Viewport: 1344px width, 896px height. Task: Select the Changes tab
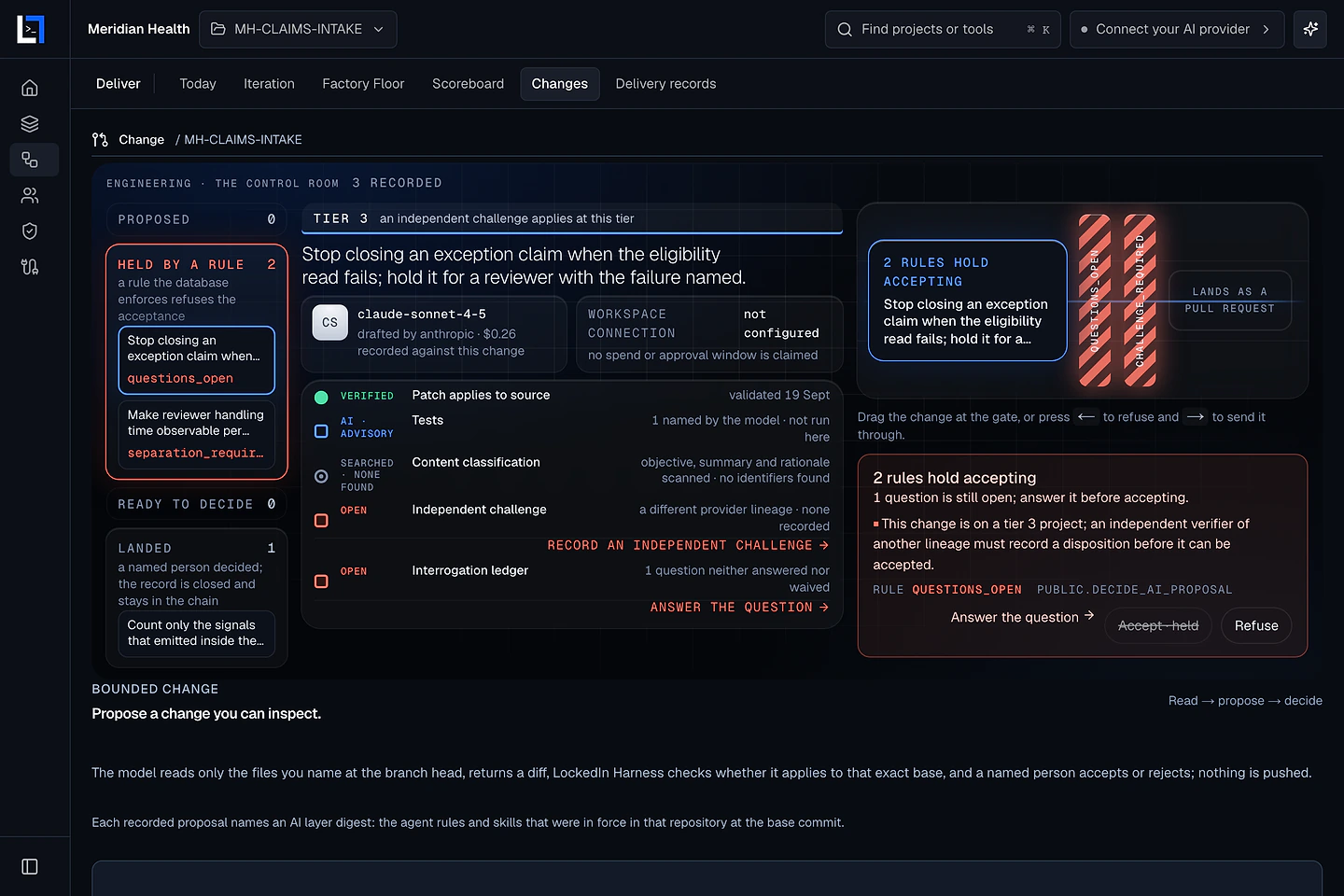click(560, 84)
